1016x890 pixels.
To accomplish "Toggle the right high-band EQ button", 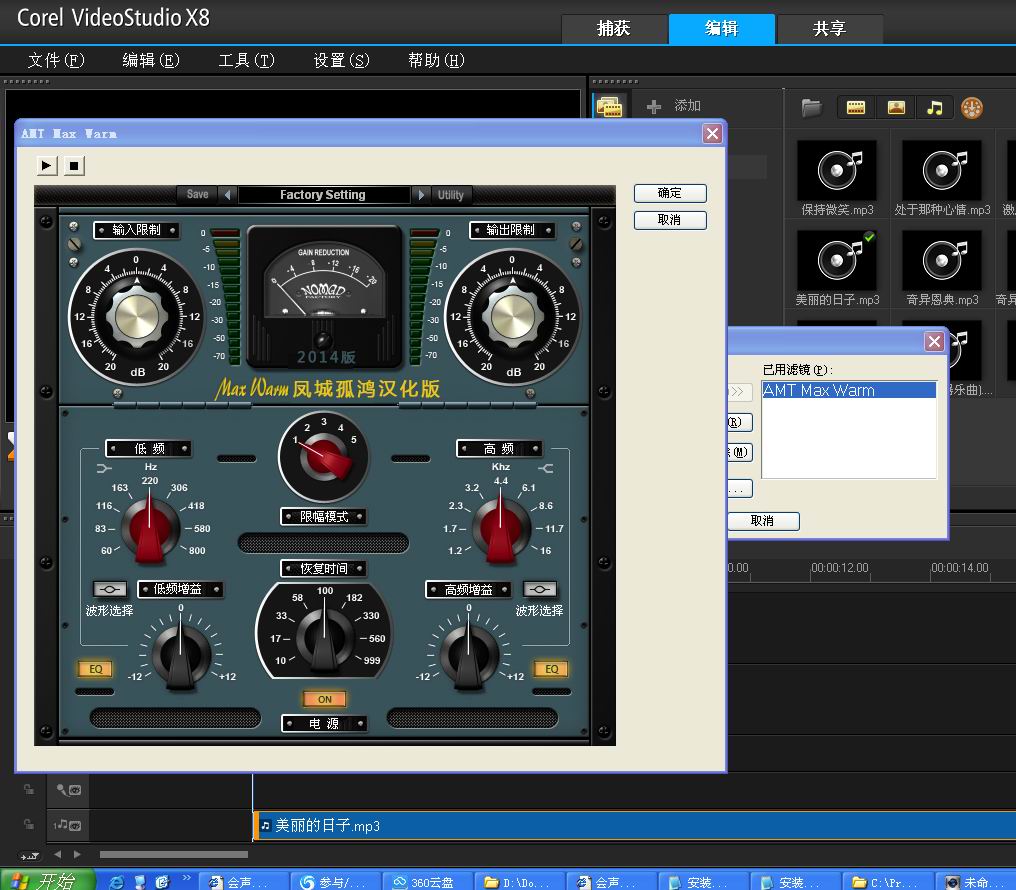I will pos(551,669).
